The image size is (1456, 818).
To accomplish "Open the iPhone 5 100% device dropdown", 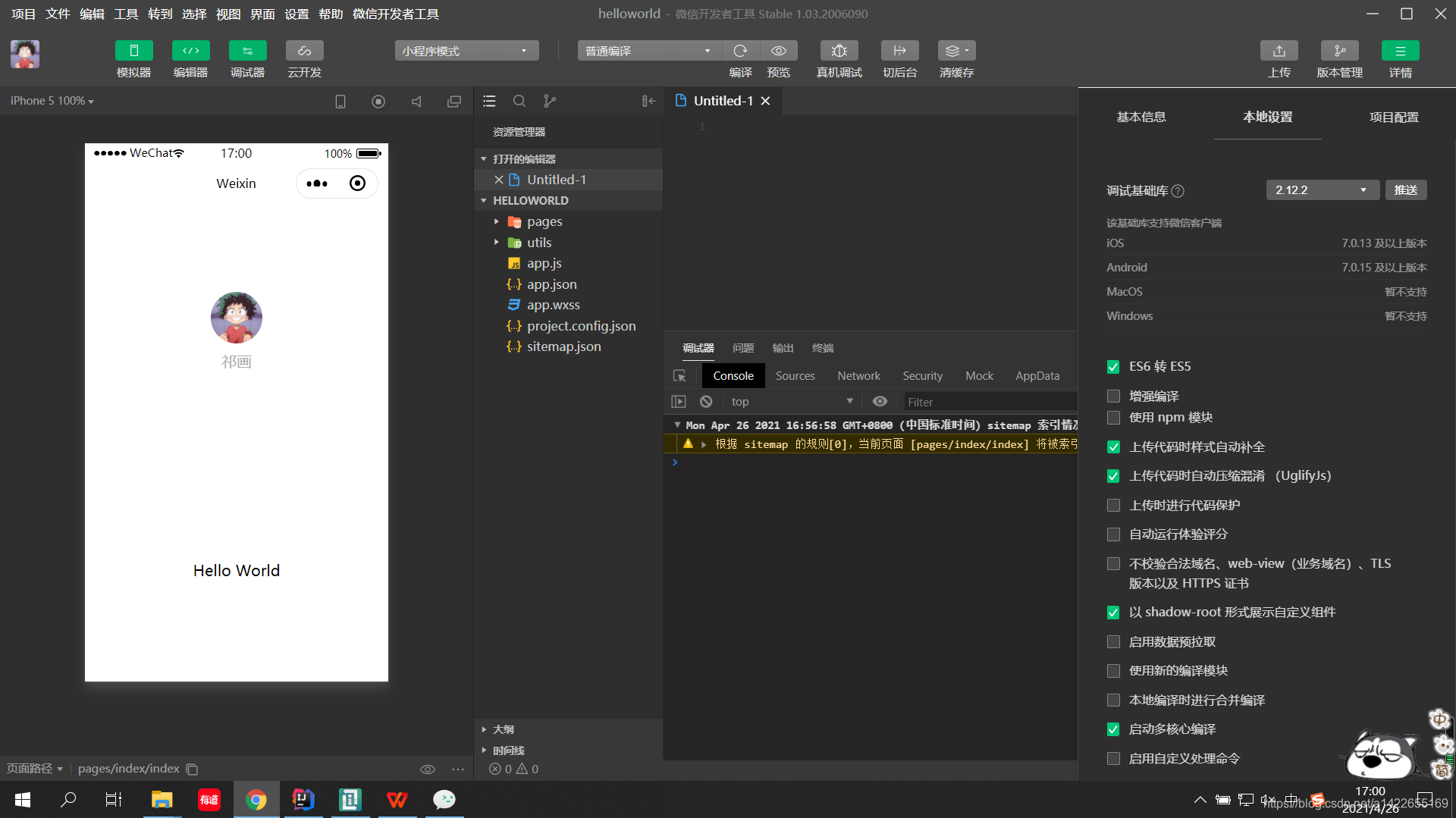I will pyautogui.click(x=52, y=101).
